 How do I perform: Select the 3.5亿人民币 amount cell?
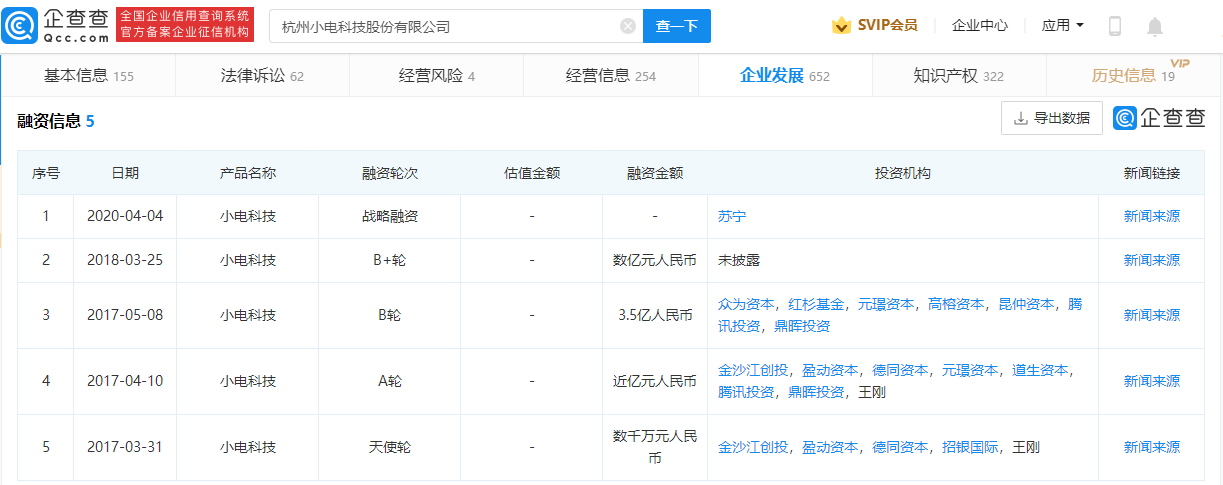click(x=655, y=315)
